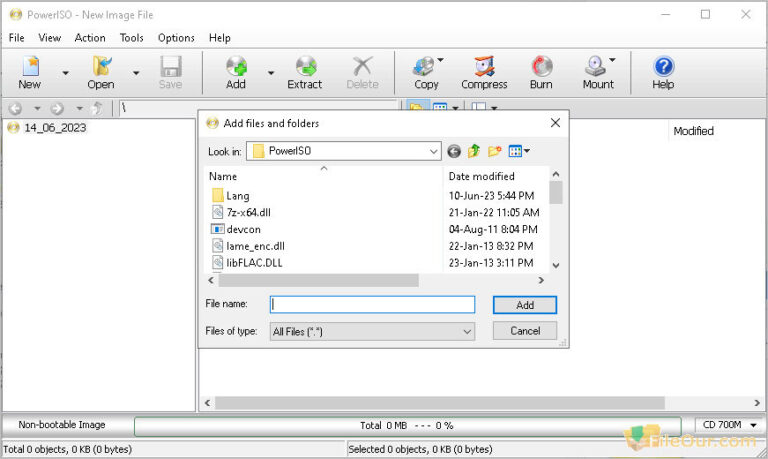Click the New image toolbar icon
The image size is (768, 459).
(x=30, y=72)
